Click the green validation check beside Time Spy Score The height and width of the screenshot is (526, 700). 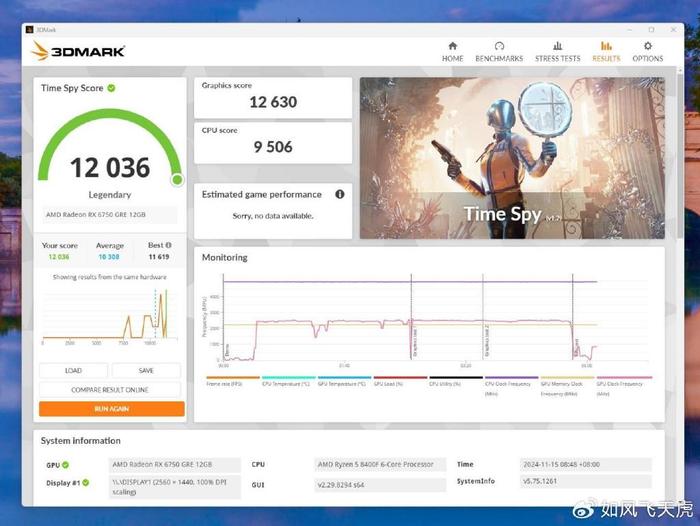[112, 88]
